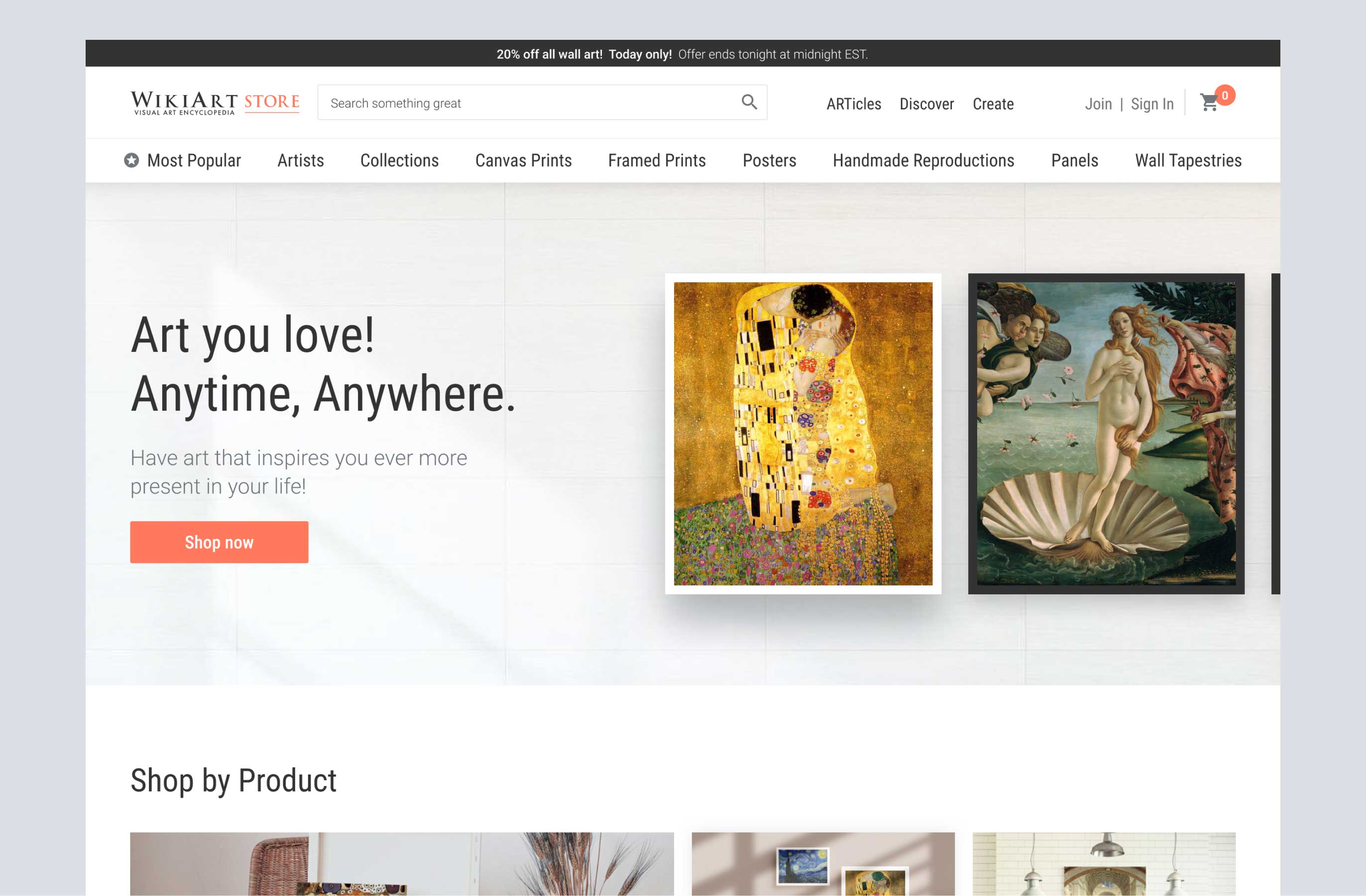Open the shopping cart icon
The width and height of the screenshot is (1366, 896).
[1209, 103]
